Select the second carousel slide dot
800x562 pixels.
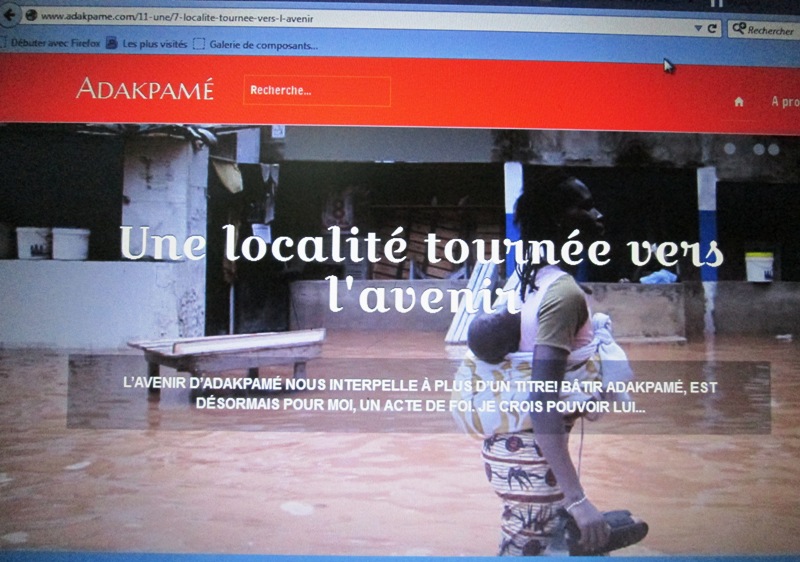pos(758,149)
